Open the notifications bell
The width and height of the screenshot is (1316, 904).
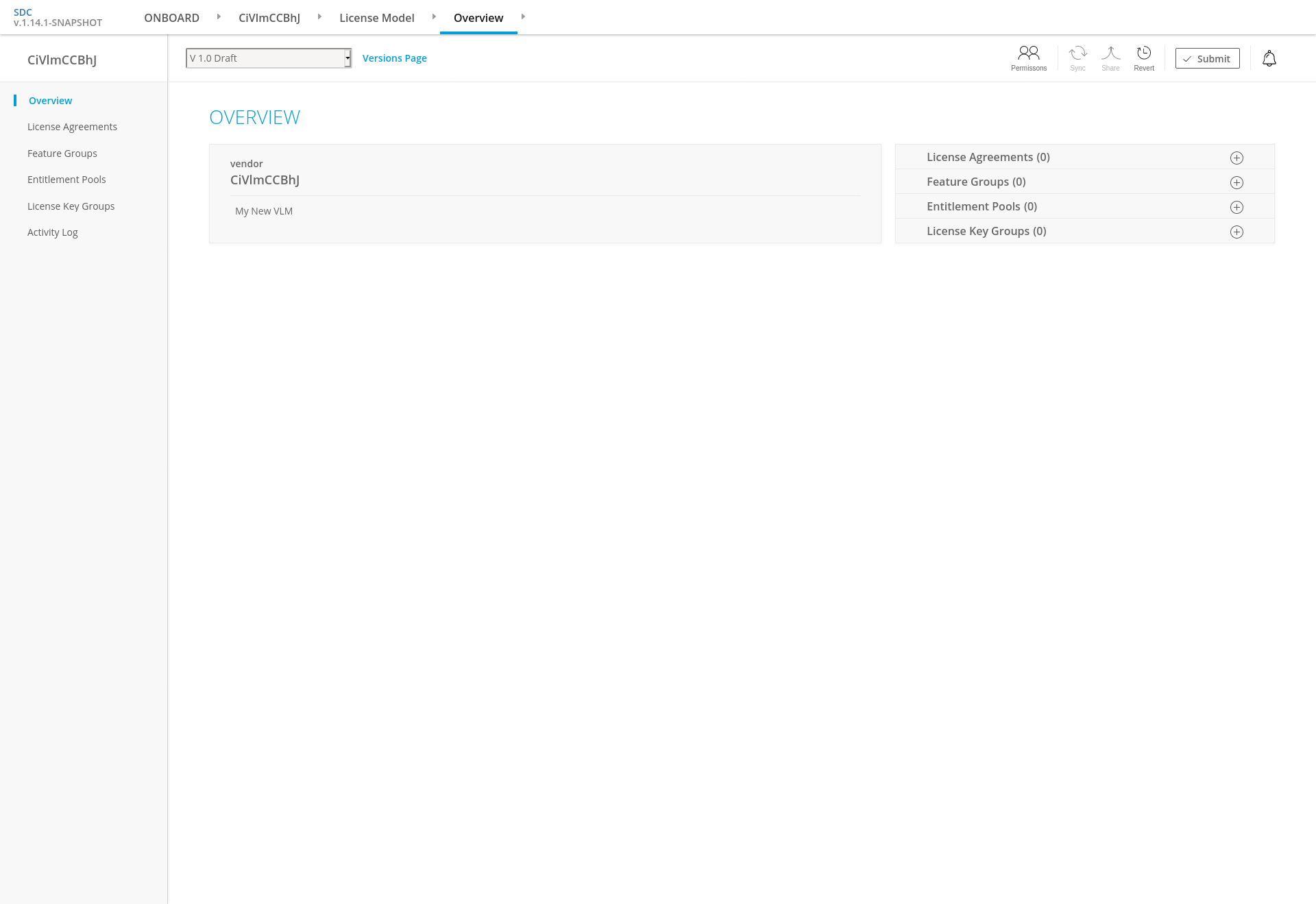click(1269, 59)
